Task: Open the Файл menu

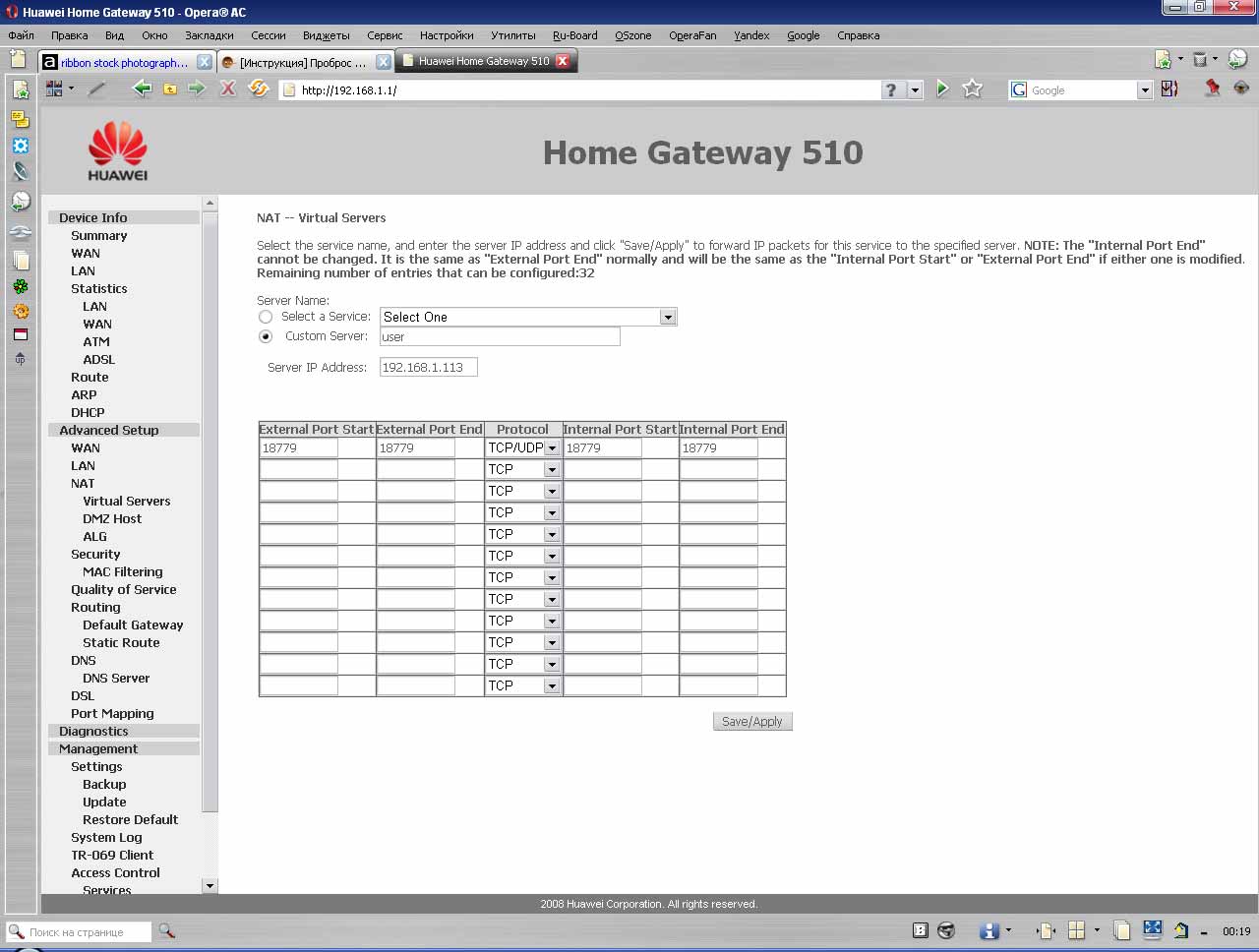Action: coord(22,35)
